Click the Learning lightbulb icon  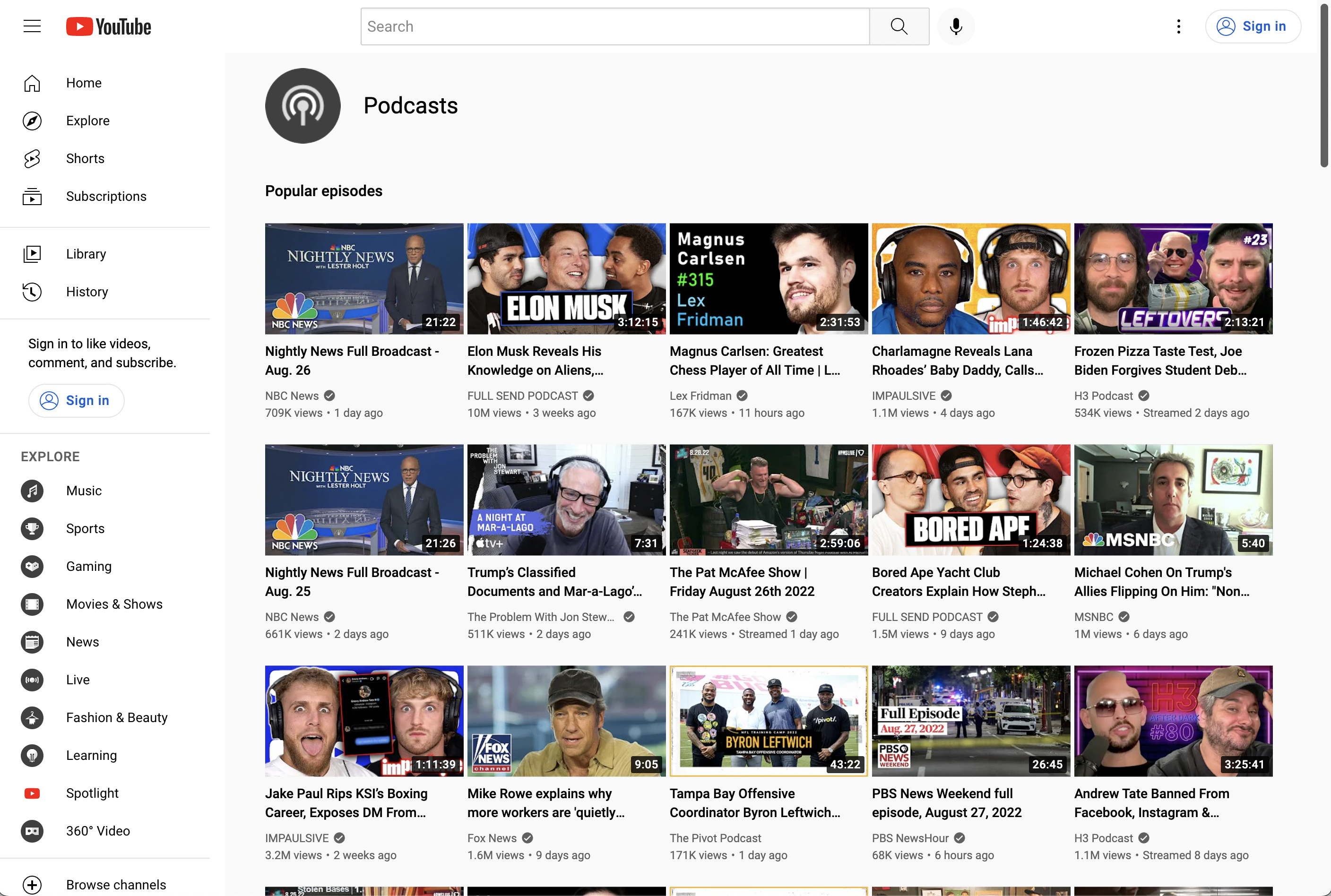click(x=32, y=755)
